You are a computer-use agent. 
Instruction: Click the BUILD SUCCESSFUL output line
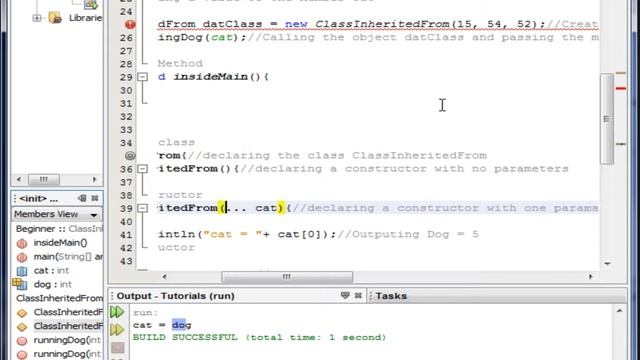pos(259,338)
